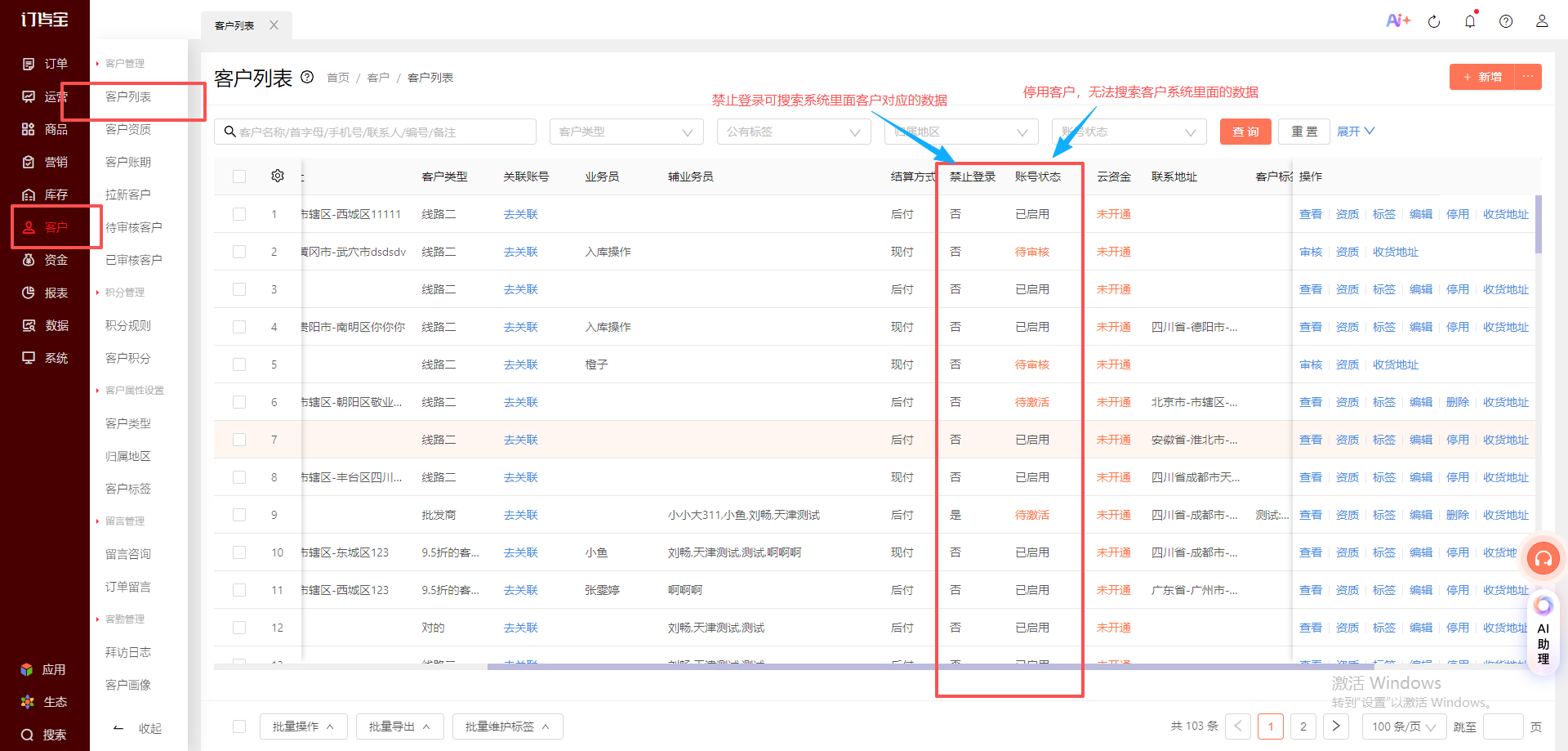Open the notifications bell
The image size is (1568, 751).
[1470, 21]
